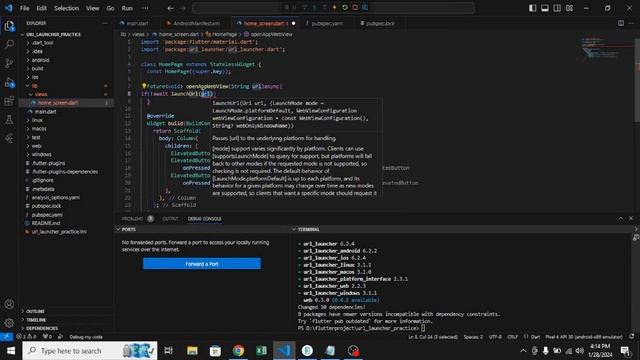Open the Edit menu

click(42, 8)
